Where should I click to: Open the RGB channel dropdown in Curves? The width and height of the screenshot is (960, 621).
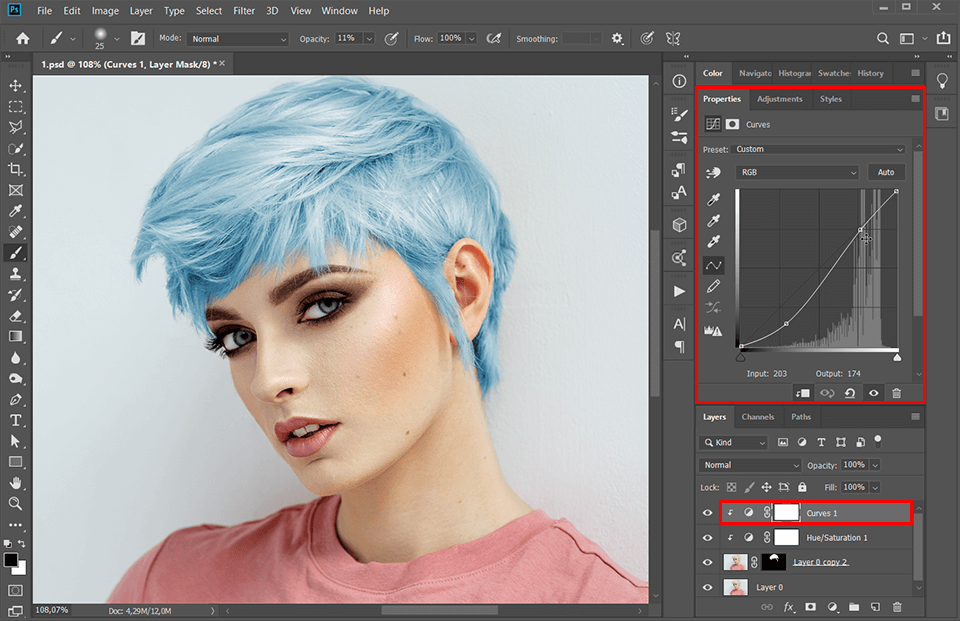pyautogui.click(x=797, y=172)
